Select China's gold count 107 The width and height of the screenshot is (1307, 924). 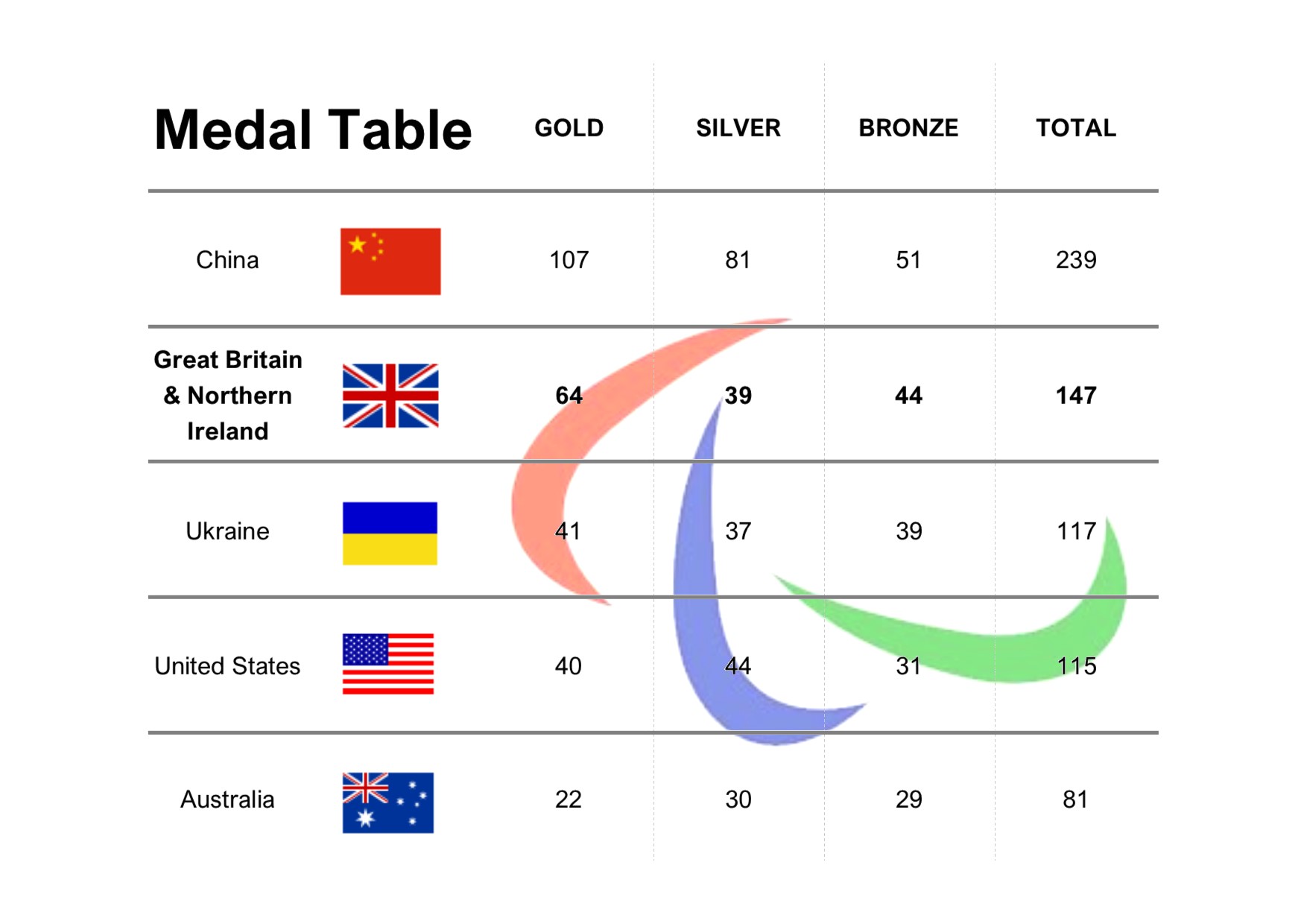click(569, 260)
